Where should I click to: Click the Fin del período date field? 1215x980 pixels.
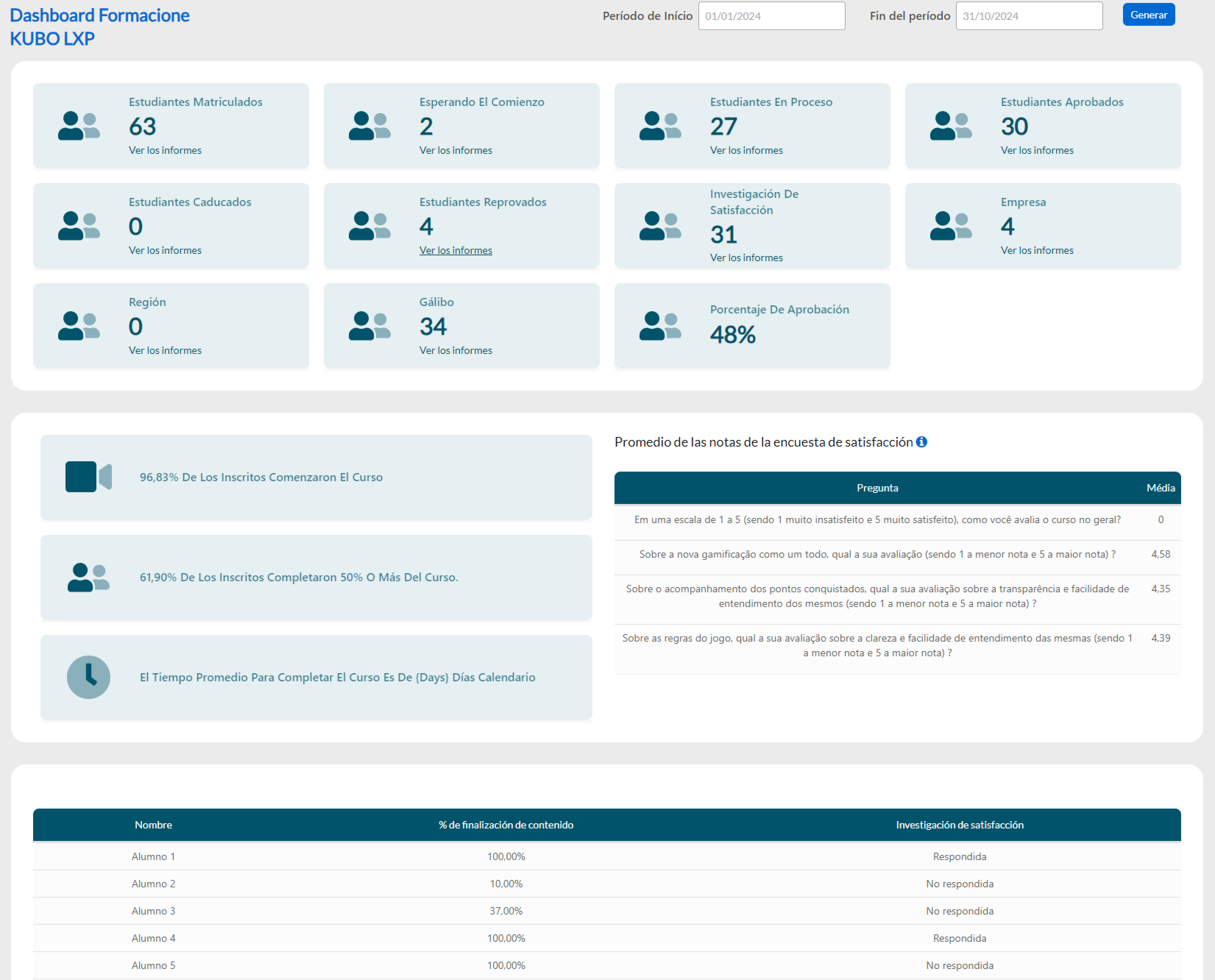[1029, 16]
